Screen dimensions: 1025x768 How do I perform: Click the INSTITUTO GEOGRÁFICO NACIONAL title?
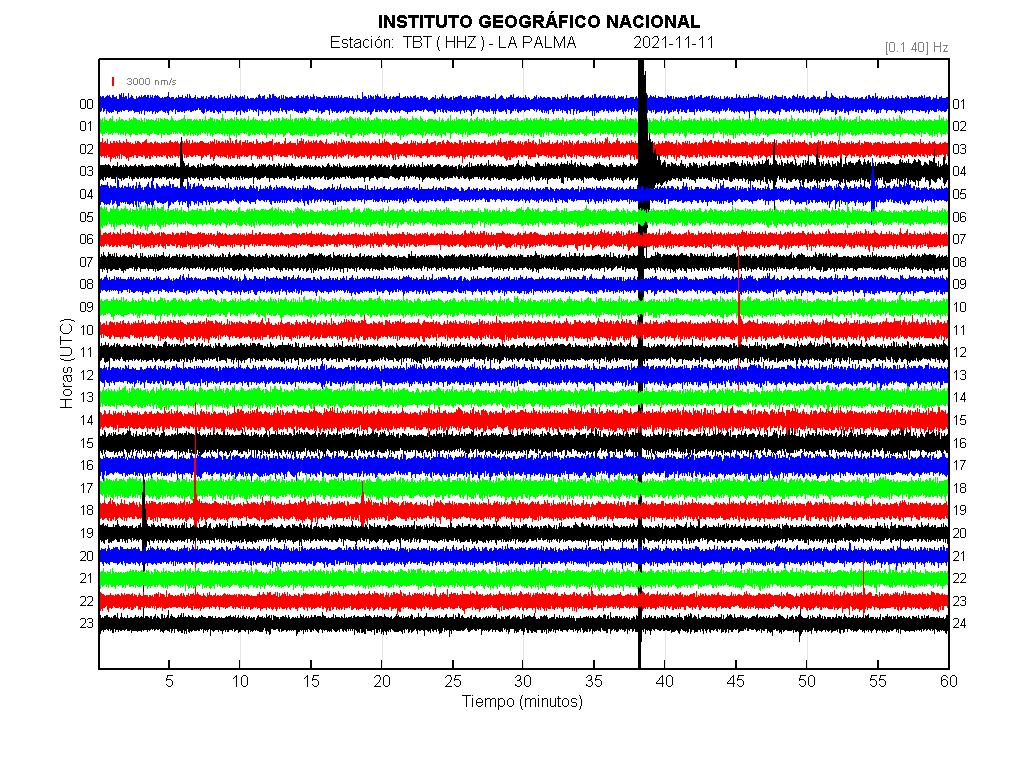point(538,22)
